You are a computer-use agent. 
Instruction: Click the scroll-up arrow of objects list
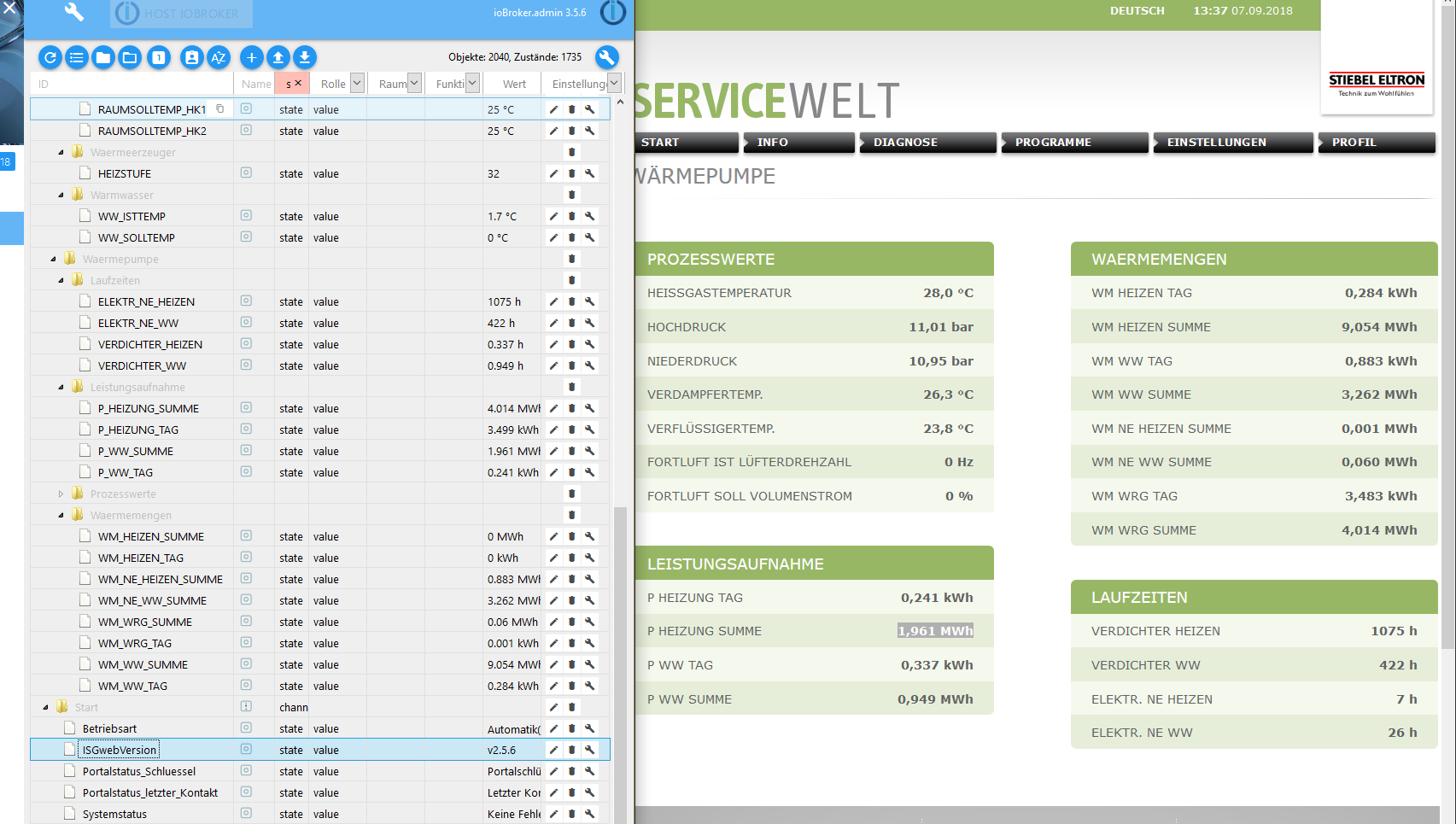pos(620,102)
